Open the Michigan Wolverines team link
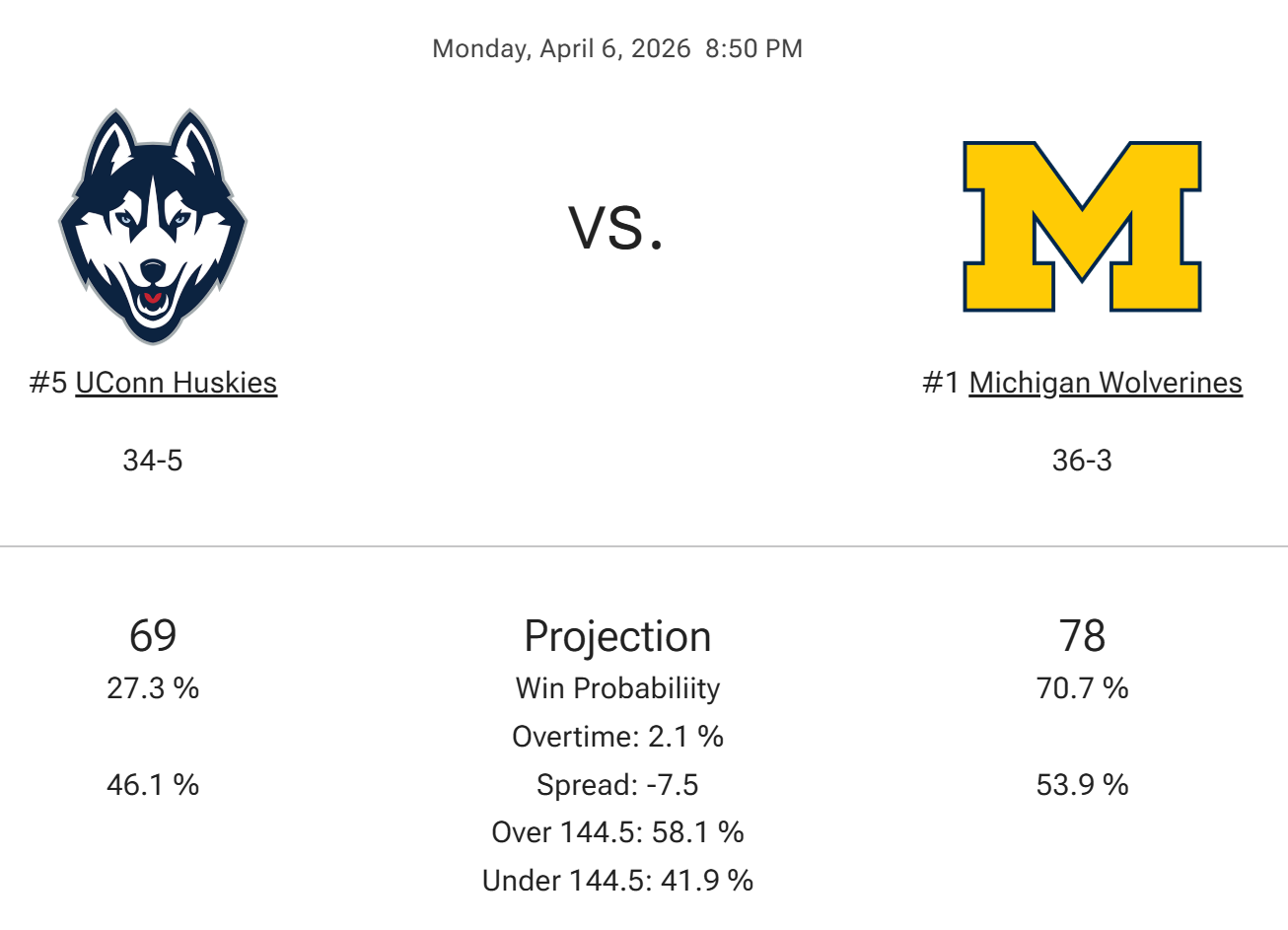 pos(1106,383)
